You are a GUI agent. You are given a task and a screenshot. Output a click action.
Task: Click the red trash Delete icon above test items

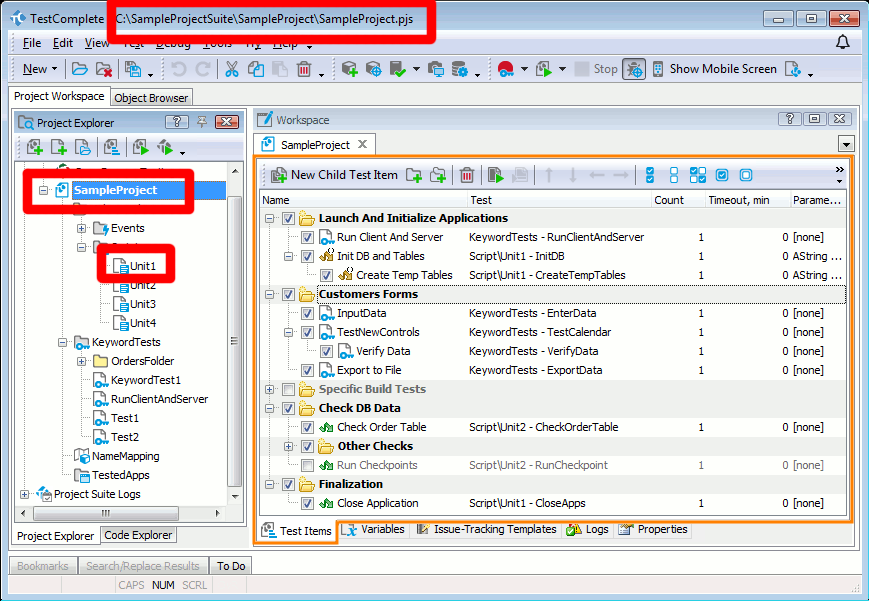466,175
